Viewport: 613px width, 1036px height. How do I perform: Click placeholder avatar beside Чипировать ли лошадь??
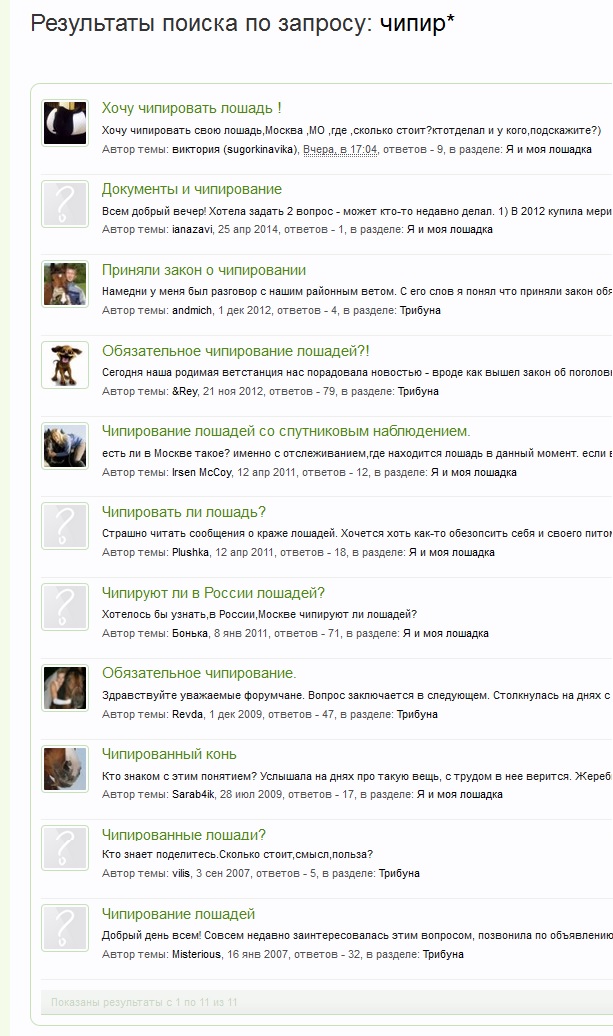tap(65, 527)
